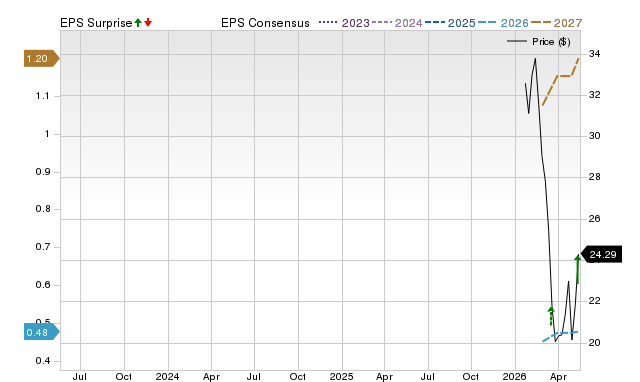Click the Price ($) legend label
This screenshot has width=640, height=382.
(551, 42)
